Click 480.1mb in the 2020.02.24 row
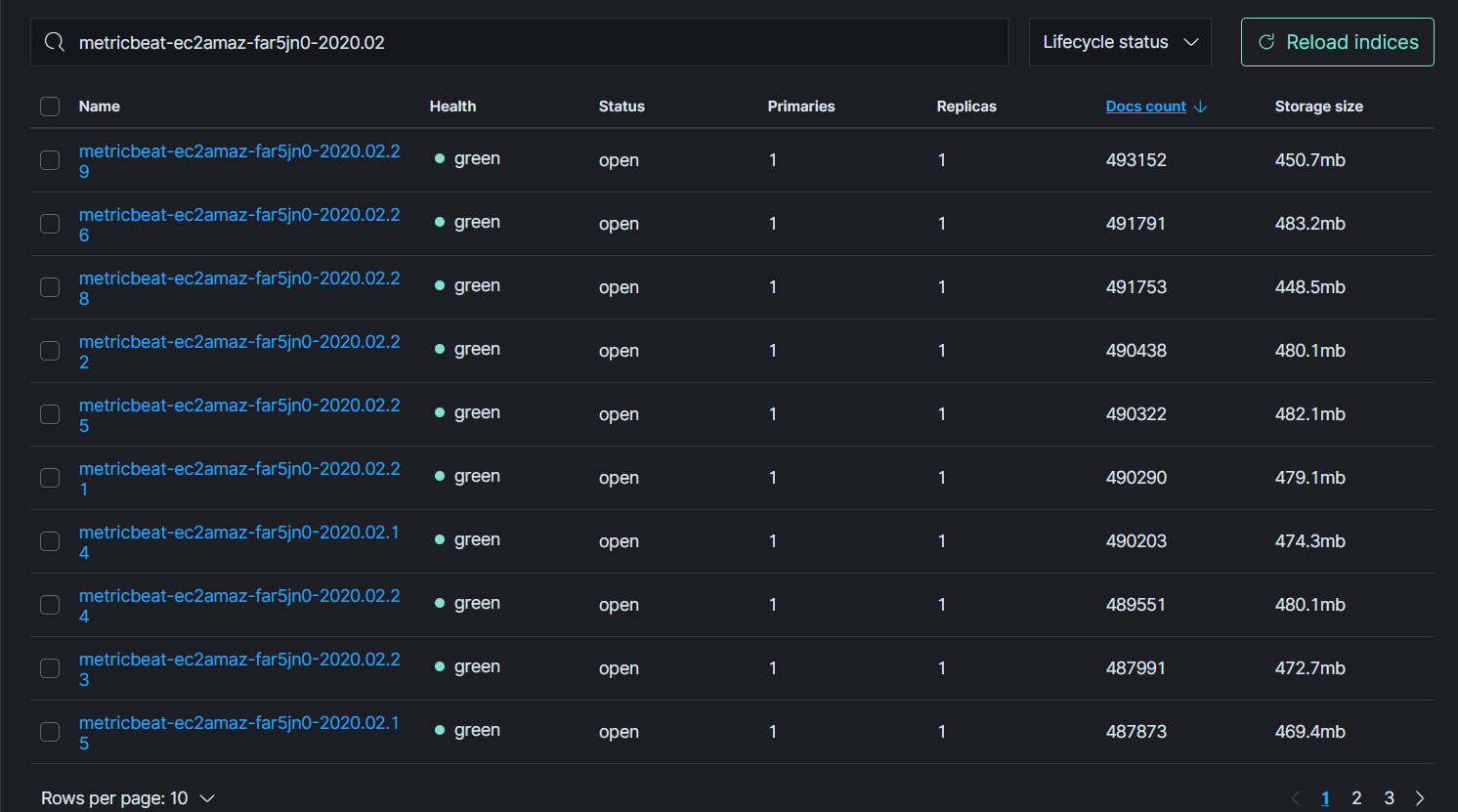 click(x=1310, y=605)
